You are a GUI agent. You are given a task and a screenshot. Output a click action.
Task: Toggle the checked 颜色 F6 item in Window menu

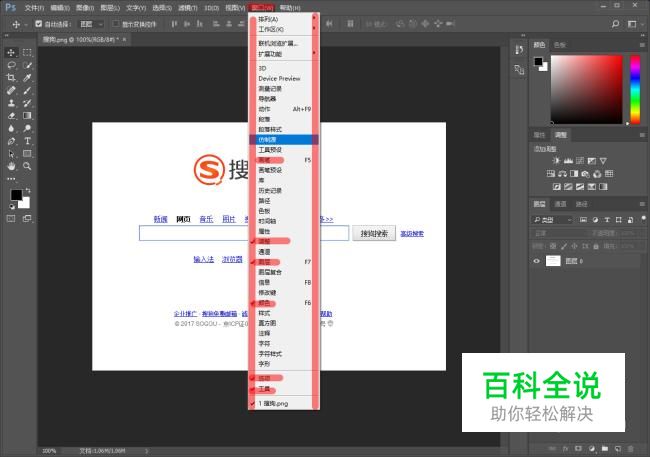(x=284, y=303)
